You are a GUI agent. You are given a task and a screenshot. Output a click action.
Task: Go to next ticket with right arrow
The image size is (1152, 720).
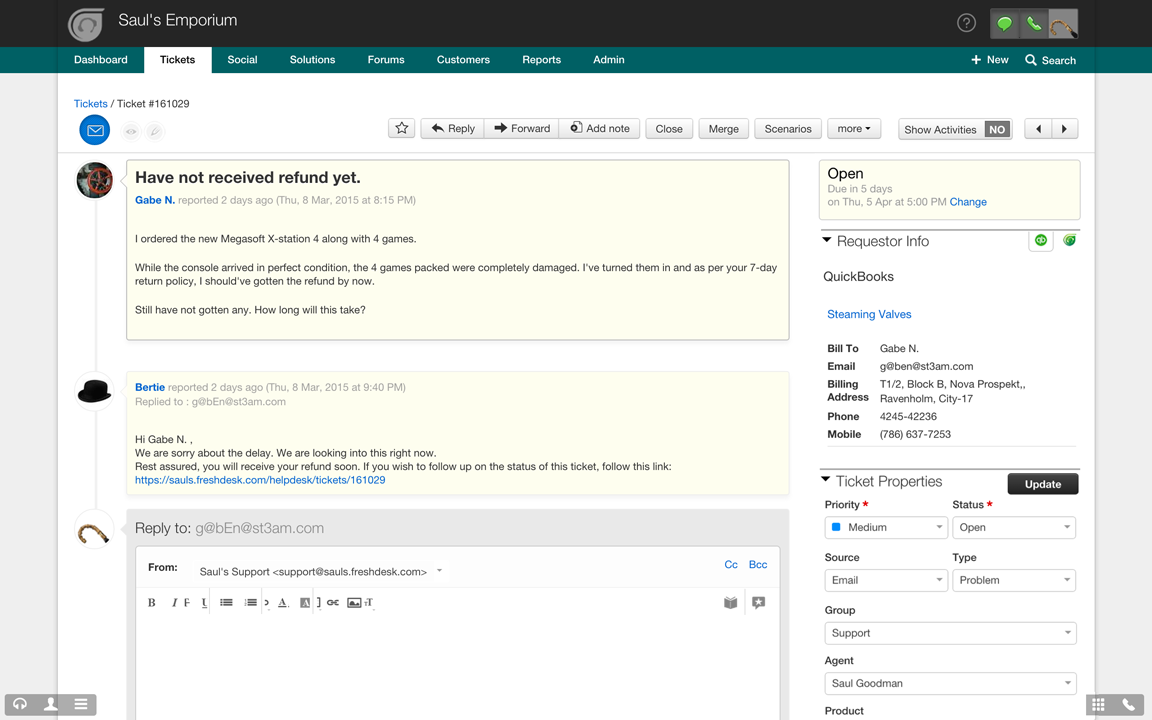1064,129
